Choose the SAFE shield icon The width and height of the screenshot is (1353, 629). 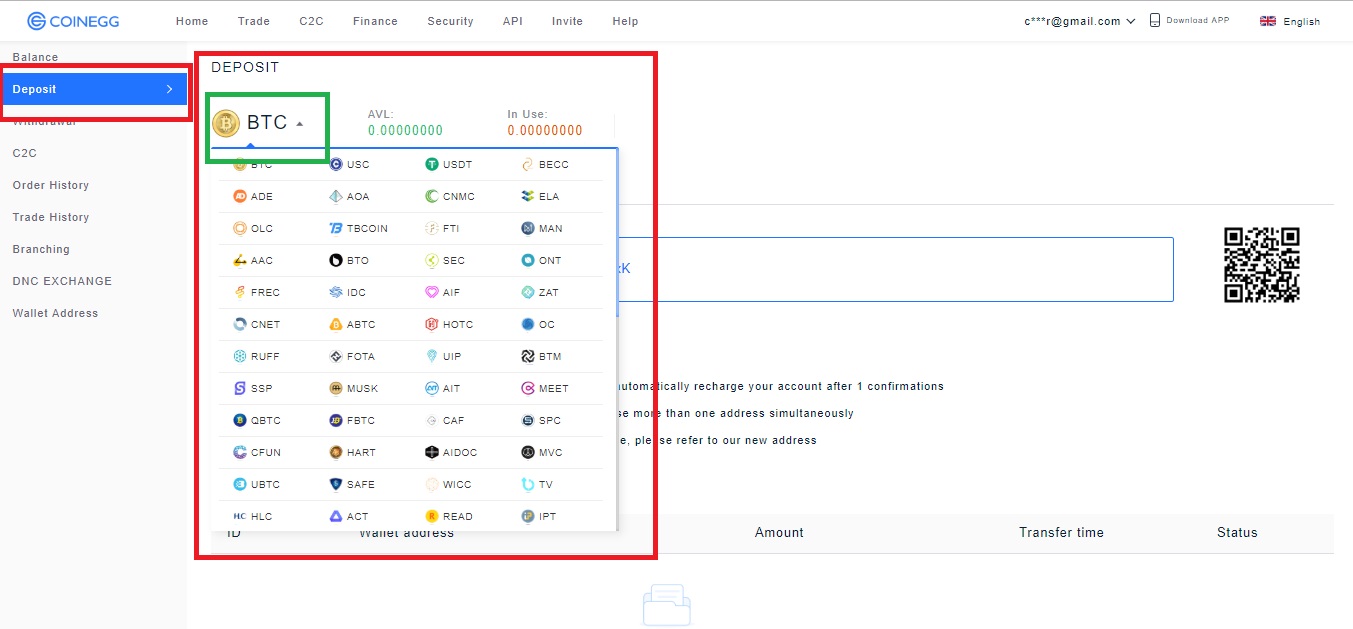point(336,484)
